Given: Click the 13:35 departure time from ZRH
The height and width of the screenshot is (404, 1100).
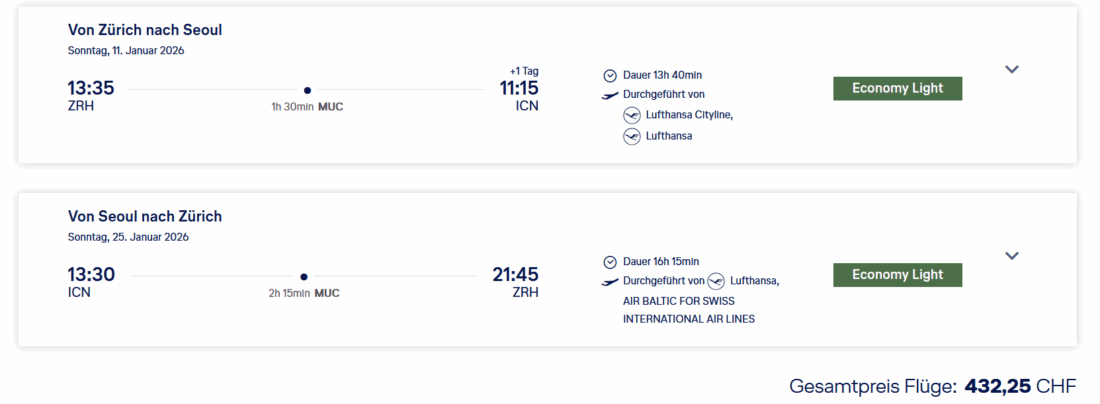Looking at the screenshot, I should pos(91,88).
